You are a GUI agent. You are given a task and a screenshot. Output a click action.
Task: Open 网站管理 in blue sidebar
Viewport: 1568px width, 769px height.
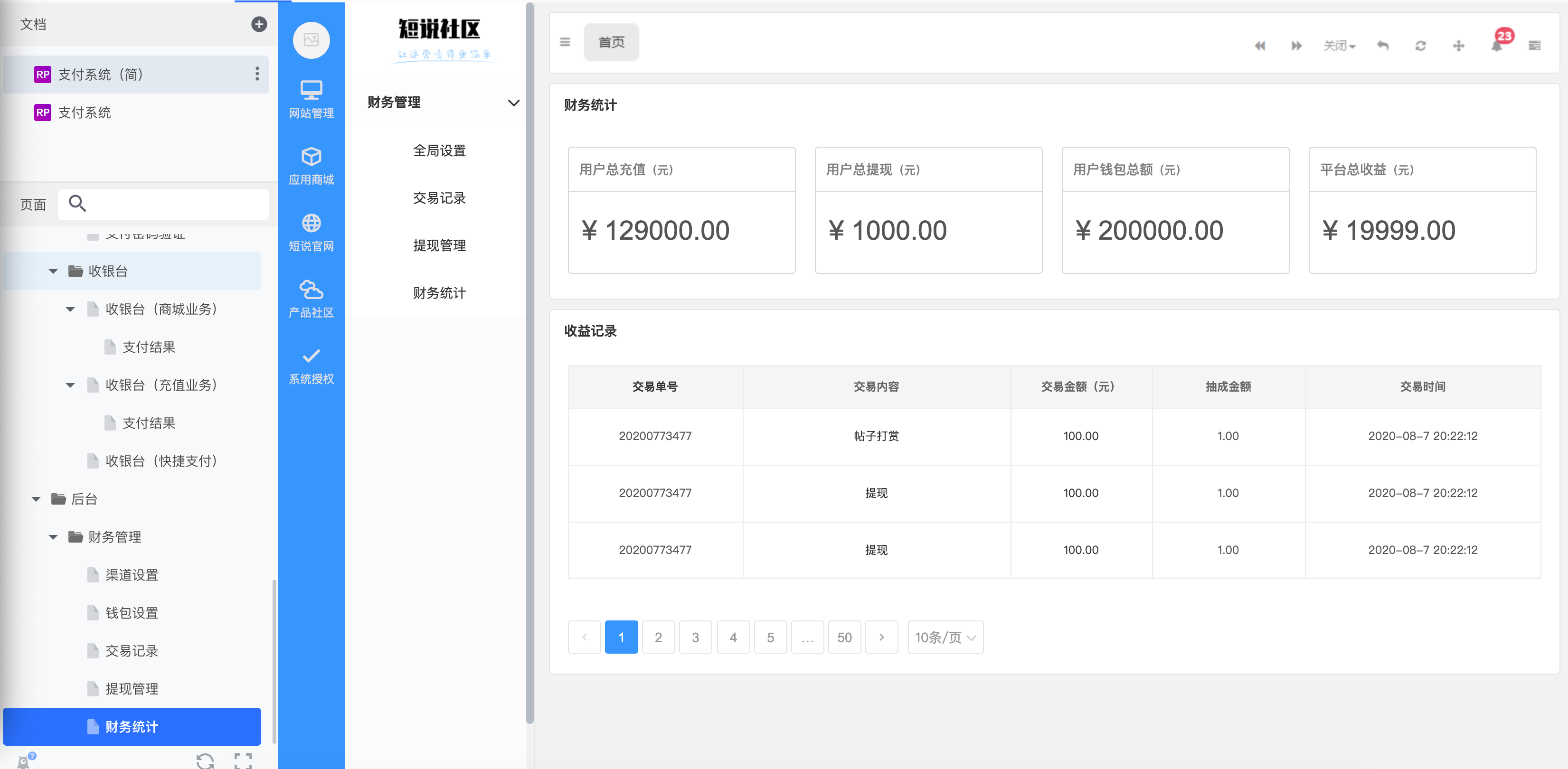point(311,100)
